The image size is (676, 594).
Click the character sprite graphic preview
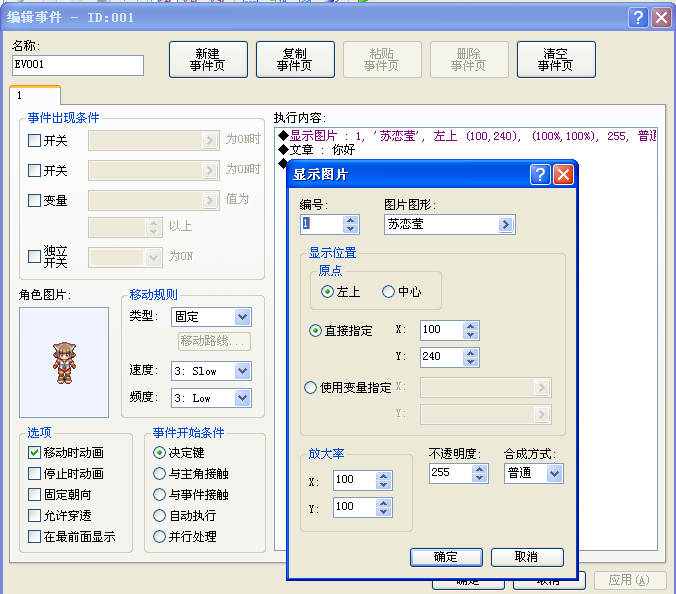pos(64,362)
